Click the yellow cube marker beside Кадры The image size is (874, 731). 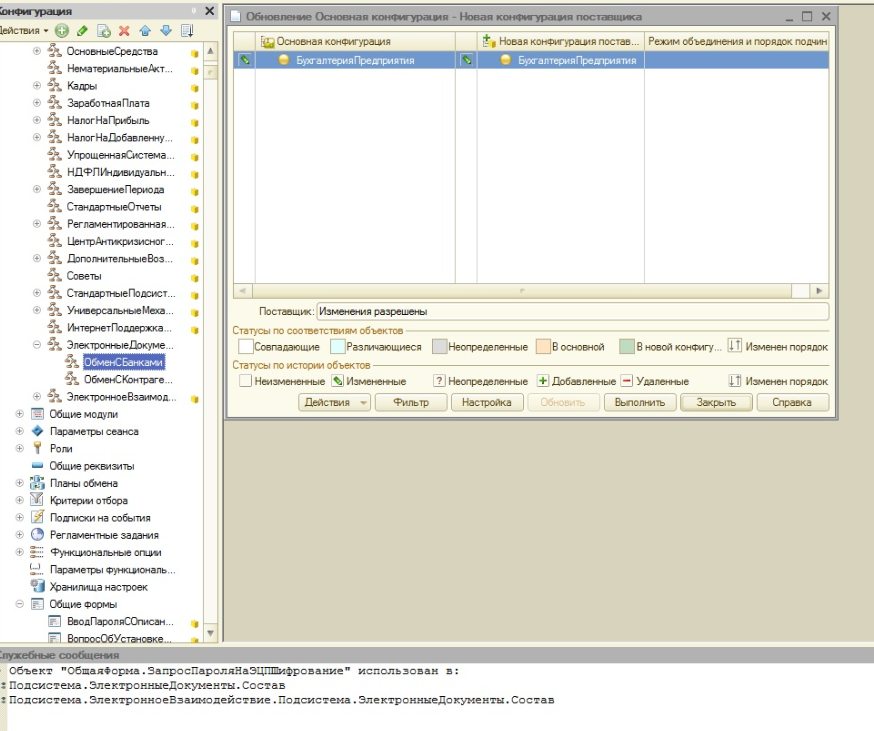(x=195, y=88)
